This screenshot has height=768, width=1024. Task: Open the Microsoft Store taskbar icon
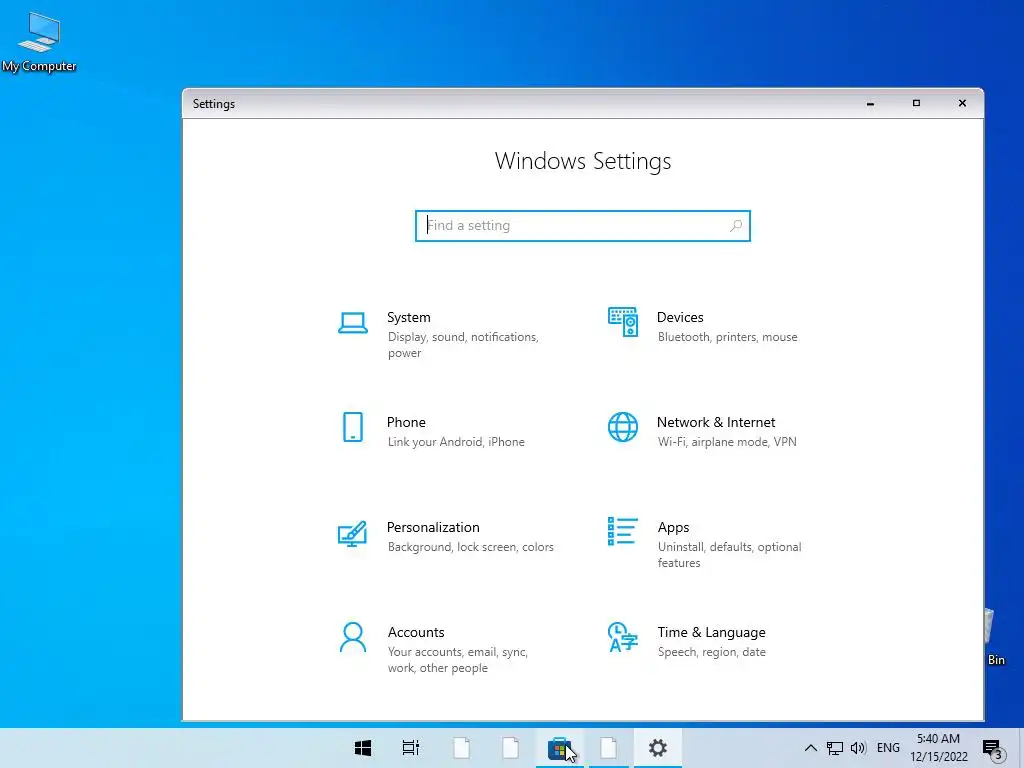click(x=560, y=748)
